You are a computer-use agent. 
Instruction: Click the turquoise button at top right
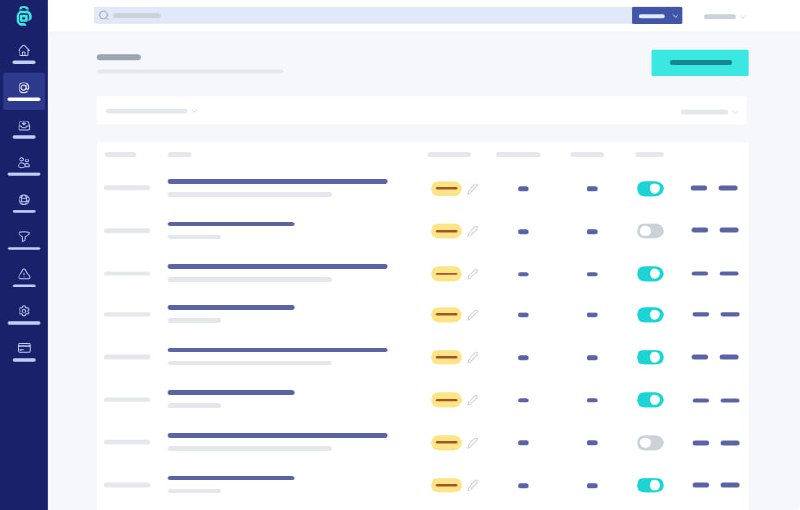pos(700,63)
